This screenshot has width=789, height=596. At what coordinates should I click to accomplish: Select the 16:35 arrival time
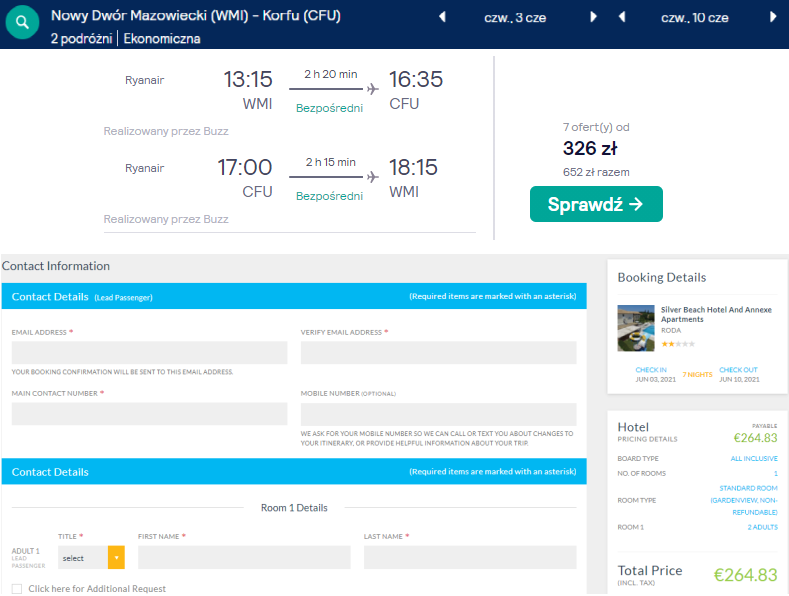(416, 80)
